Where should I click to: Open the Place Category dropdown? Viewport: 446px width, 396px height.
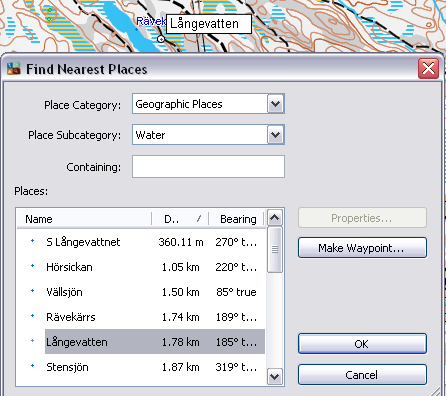click(x=275, y=104)
